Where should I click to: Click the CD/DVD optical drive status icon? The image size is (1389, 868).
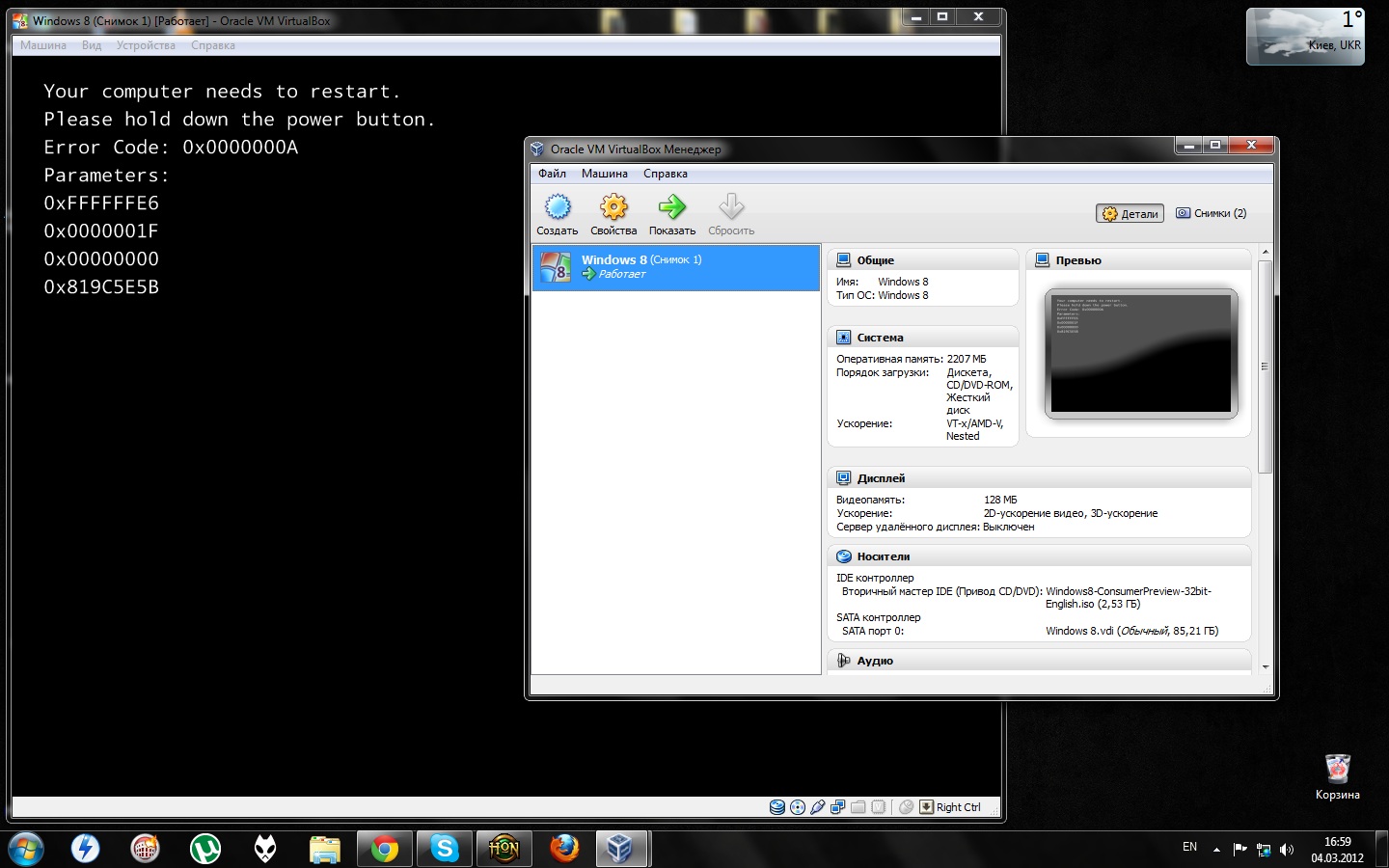tap(798, 807)
